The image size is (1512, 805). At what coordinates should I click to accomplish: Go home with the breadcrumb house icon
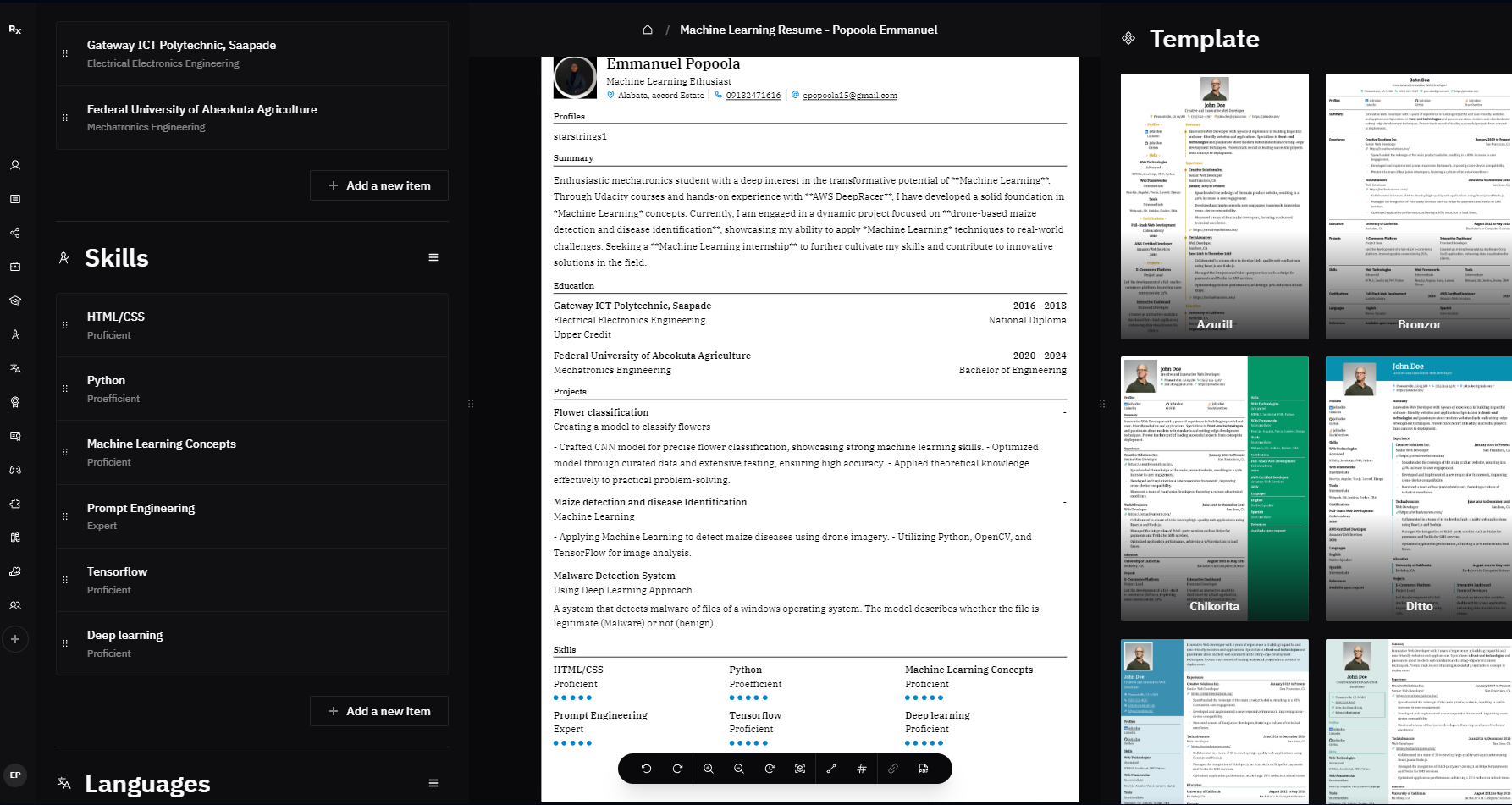point(648,30)
